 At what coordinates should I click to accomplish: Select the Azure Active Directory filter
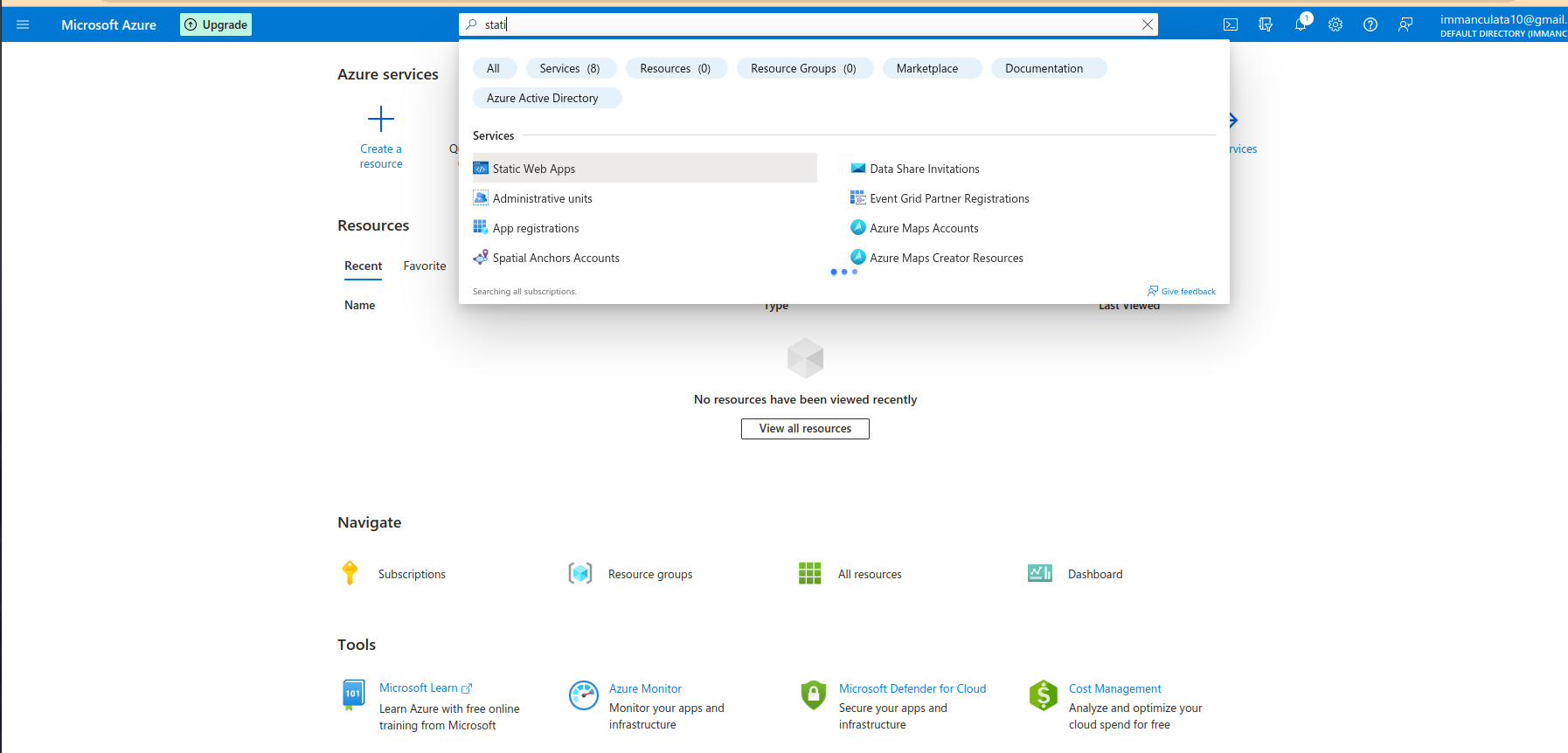547,98
